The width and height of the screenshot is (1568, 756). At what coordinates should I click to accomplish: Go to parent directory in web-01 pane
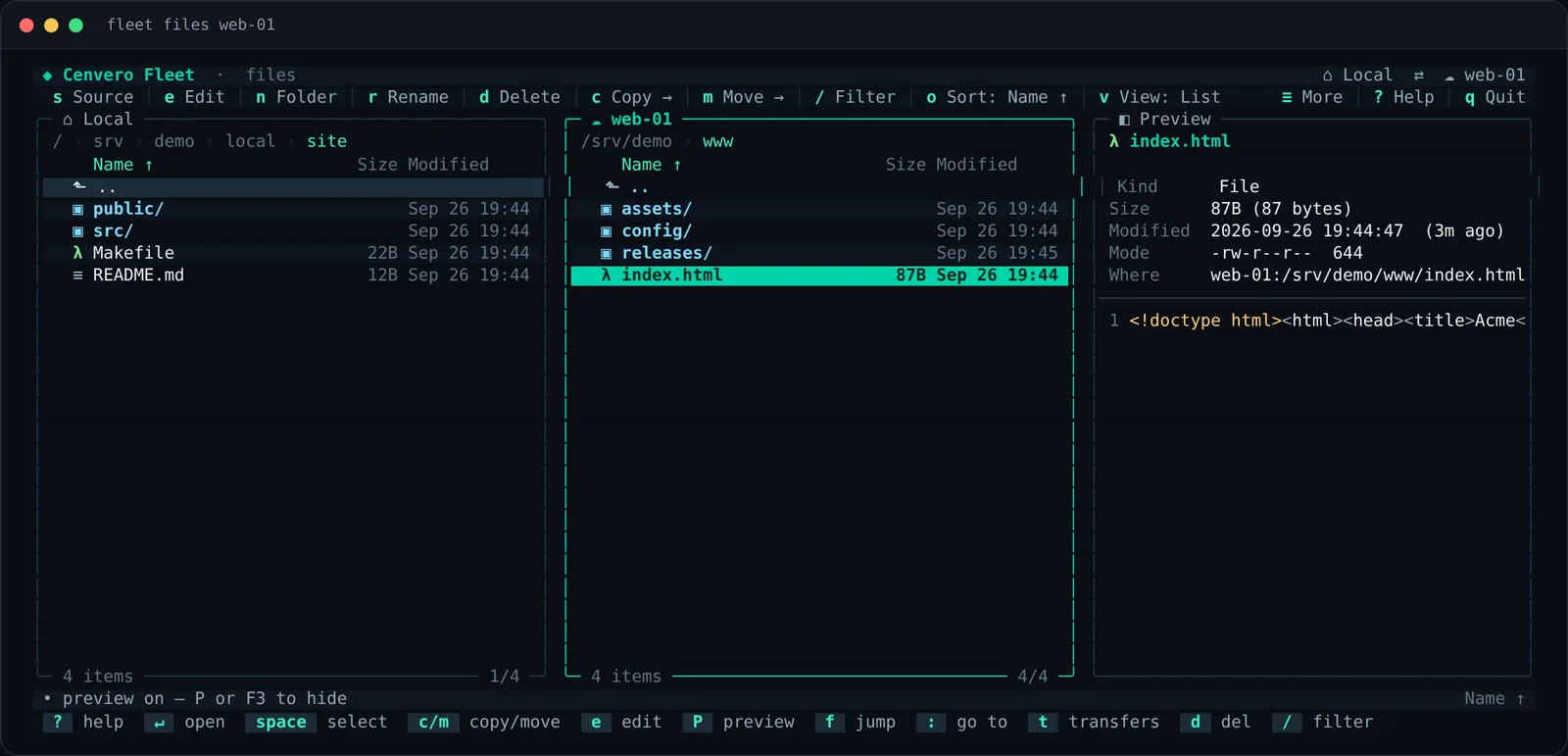click(x=819, y=187)
